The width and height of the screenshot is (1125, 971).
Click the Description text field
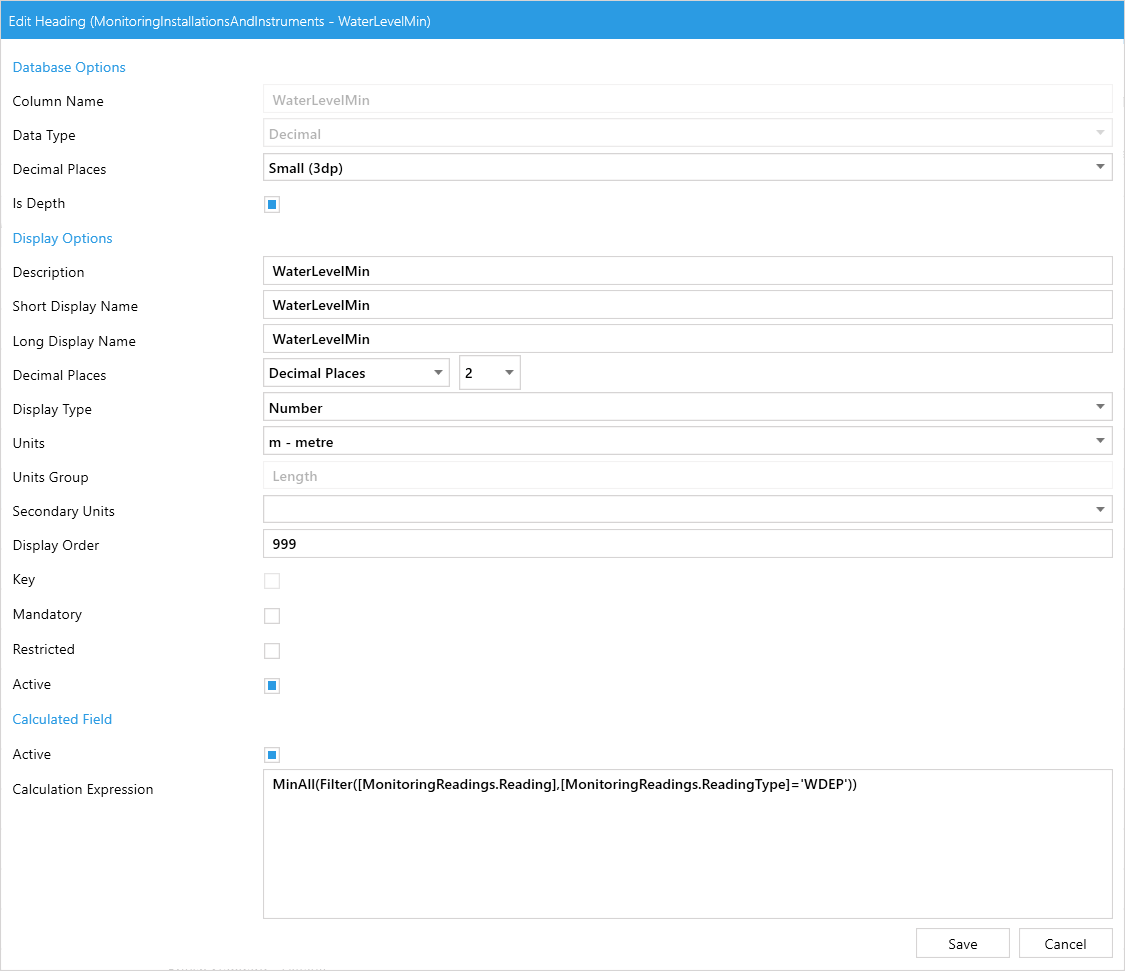click(x=687, y=271)
